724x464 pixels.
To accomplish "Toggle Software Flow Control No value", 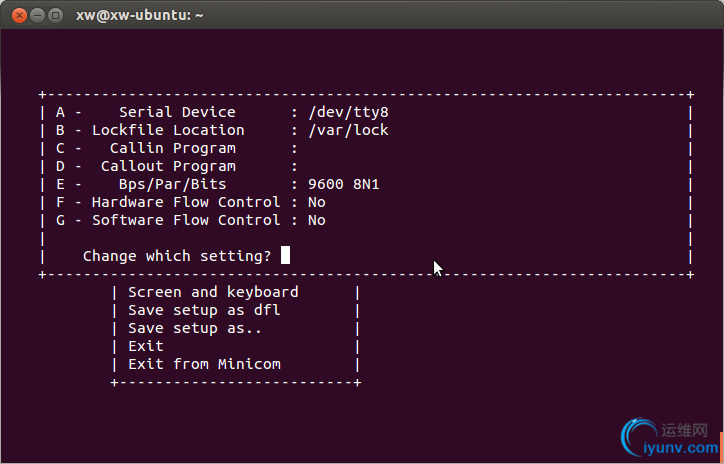I will coord(317,220).
